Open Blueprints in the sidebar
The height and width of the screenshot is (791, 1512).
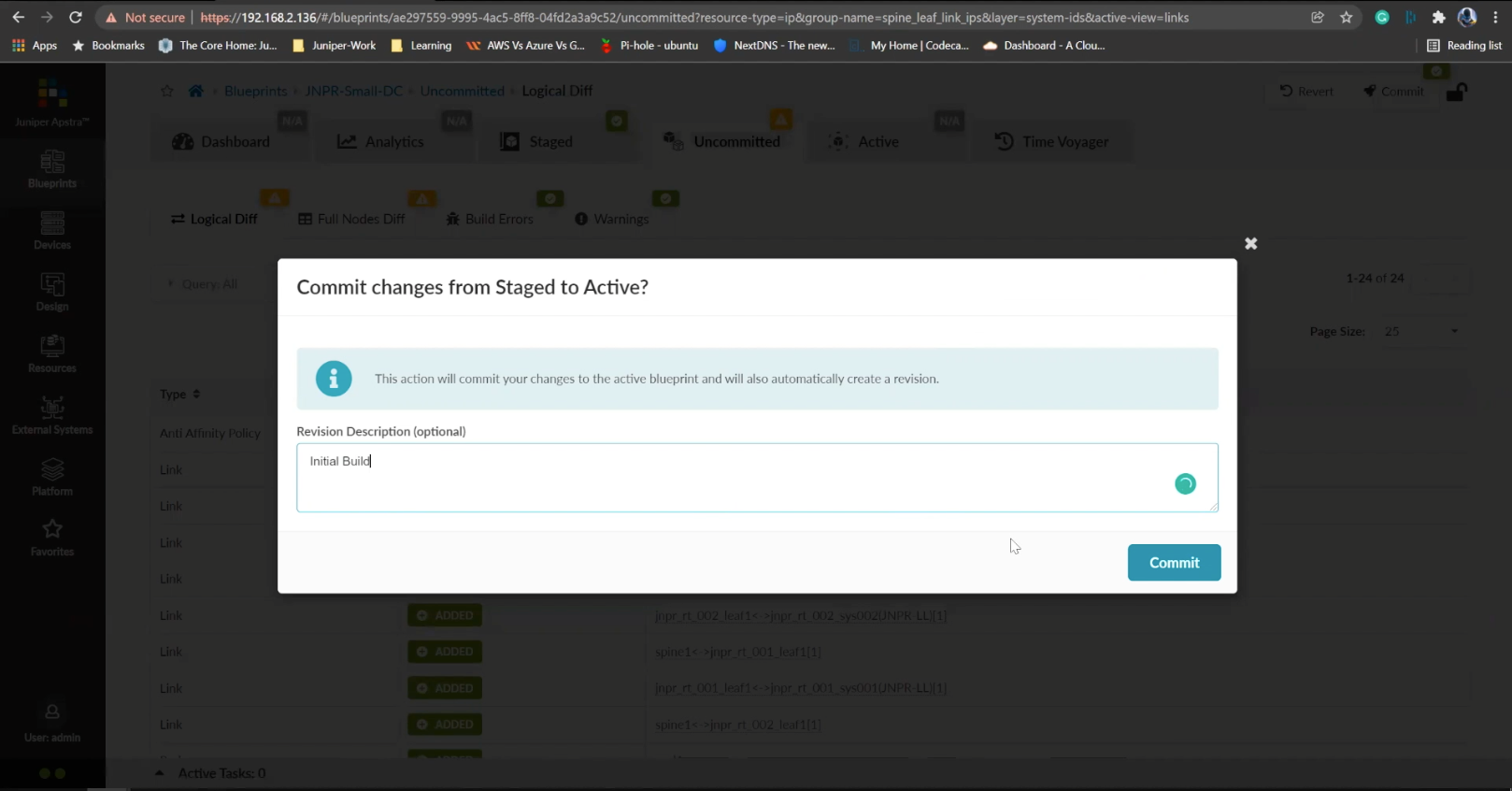[52, 169]
